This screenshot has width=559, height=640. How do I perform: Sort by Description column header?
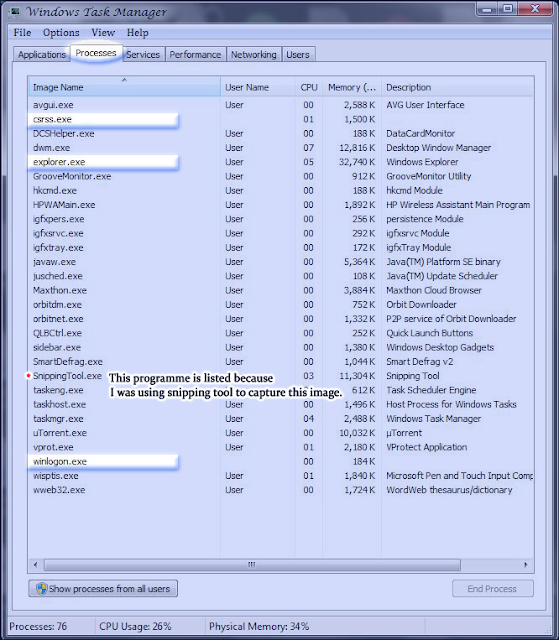coord(457,87)
